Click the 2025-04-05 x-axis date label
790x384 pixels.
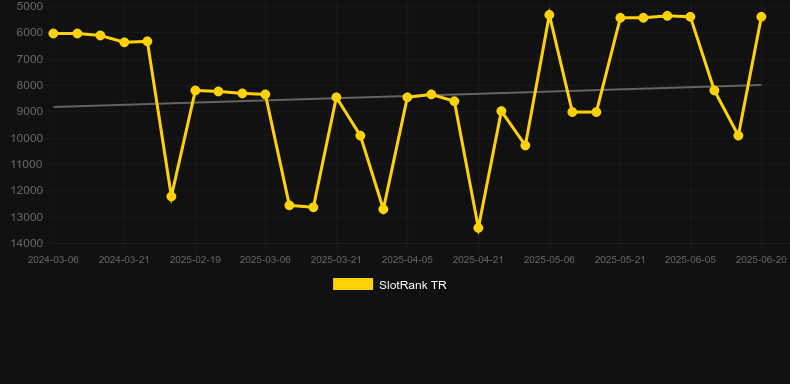407,260
